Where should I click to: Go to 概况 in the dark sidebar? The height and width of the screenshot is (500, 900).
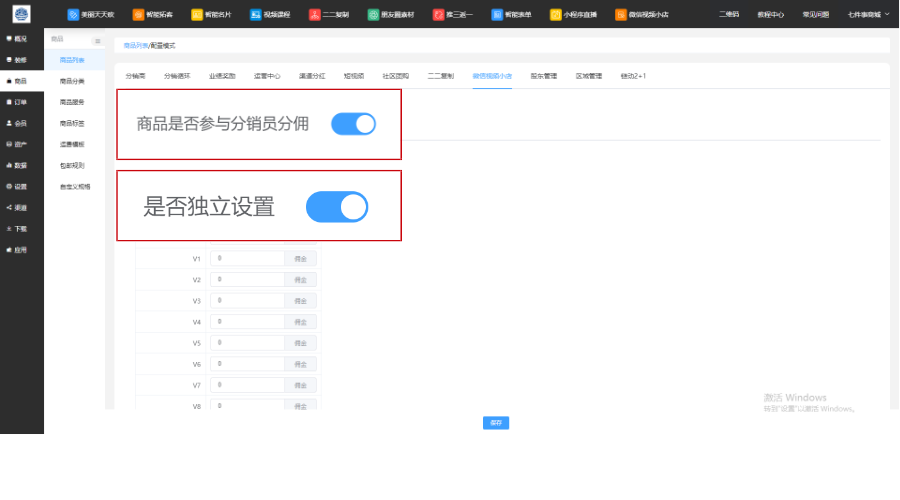[17, 38]
